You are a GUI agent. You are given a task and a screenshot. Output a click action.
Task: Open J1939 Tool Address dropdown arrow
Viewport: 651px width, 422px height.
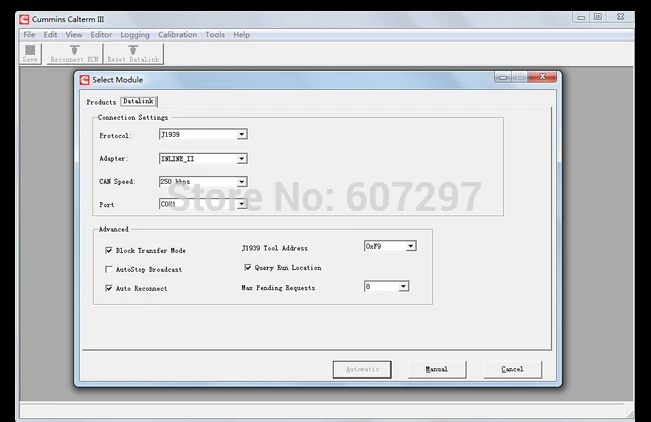[411, 246]
